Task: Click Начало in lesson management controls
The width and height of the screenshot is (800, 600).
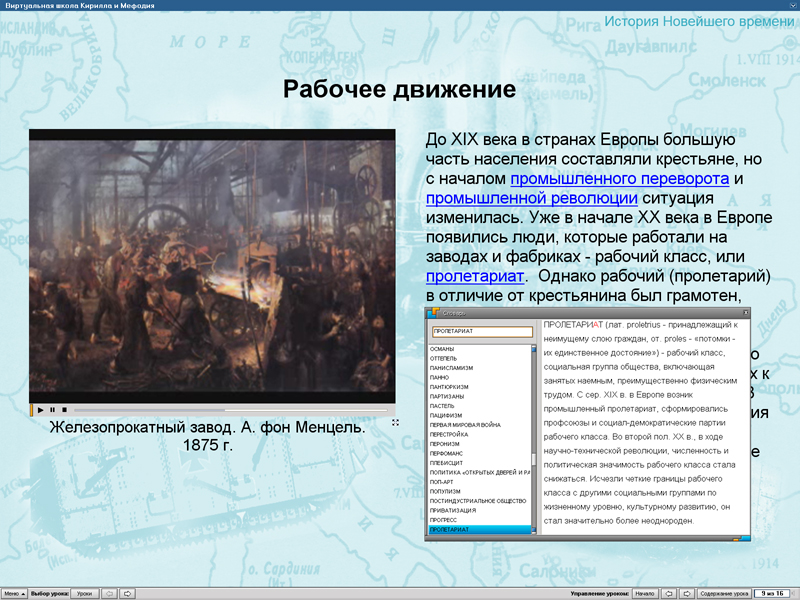Action: [x=644, y=592]
